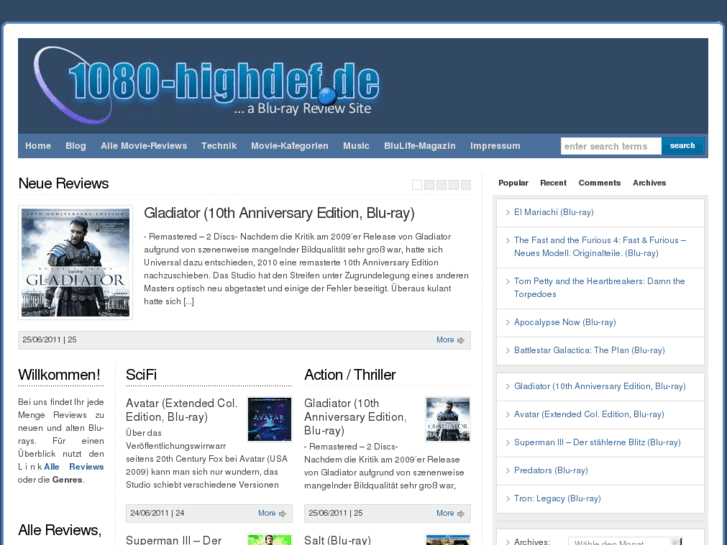Select the fifth Neue Reviews slider dot
Screen dimensions: 727x545
pyautogui.click(x=466, y=185)
